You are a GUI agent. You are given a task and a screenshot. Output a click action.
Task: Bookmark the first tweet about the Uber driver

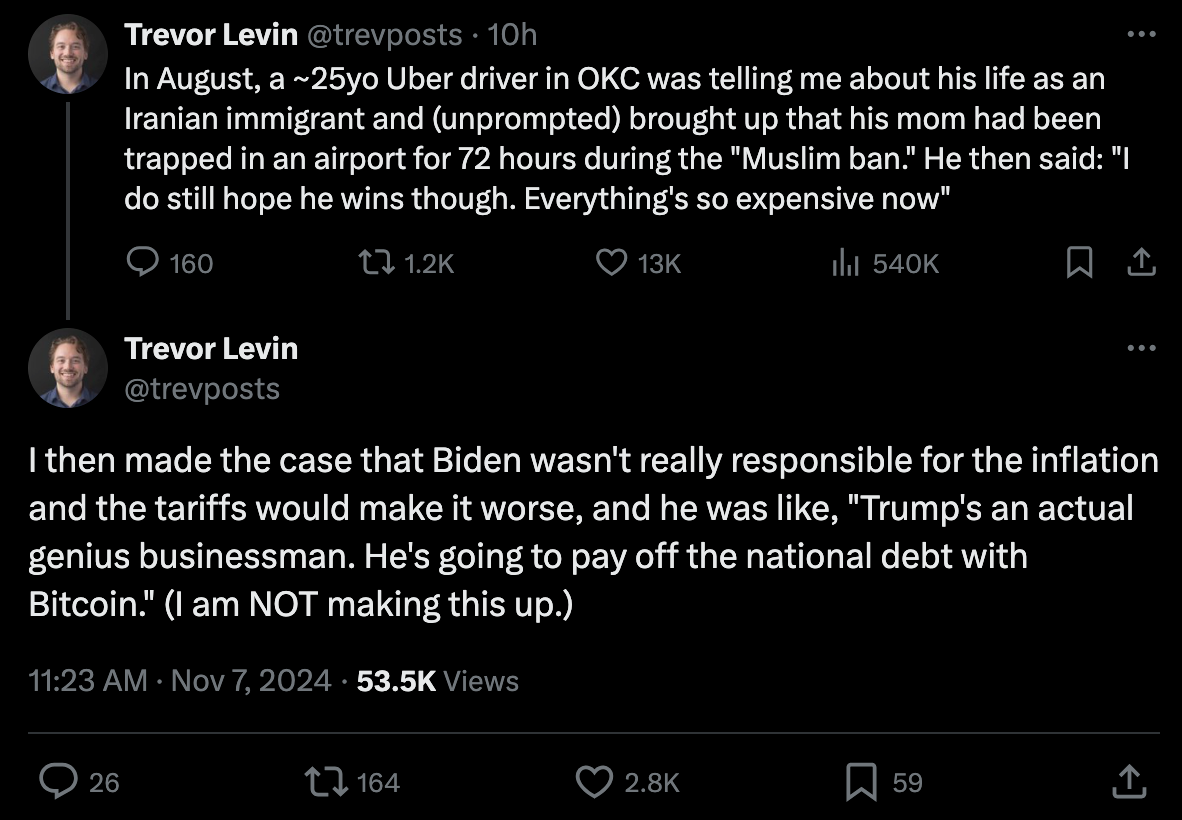click(1079, 263)
